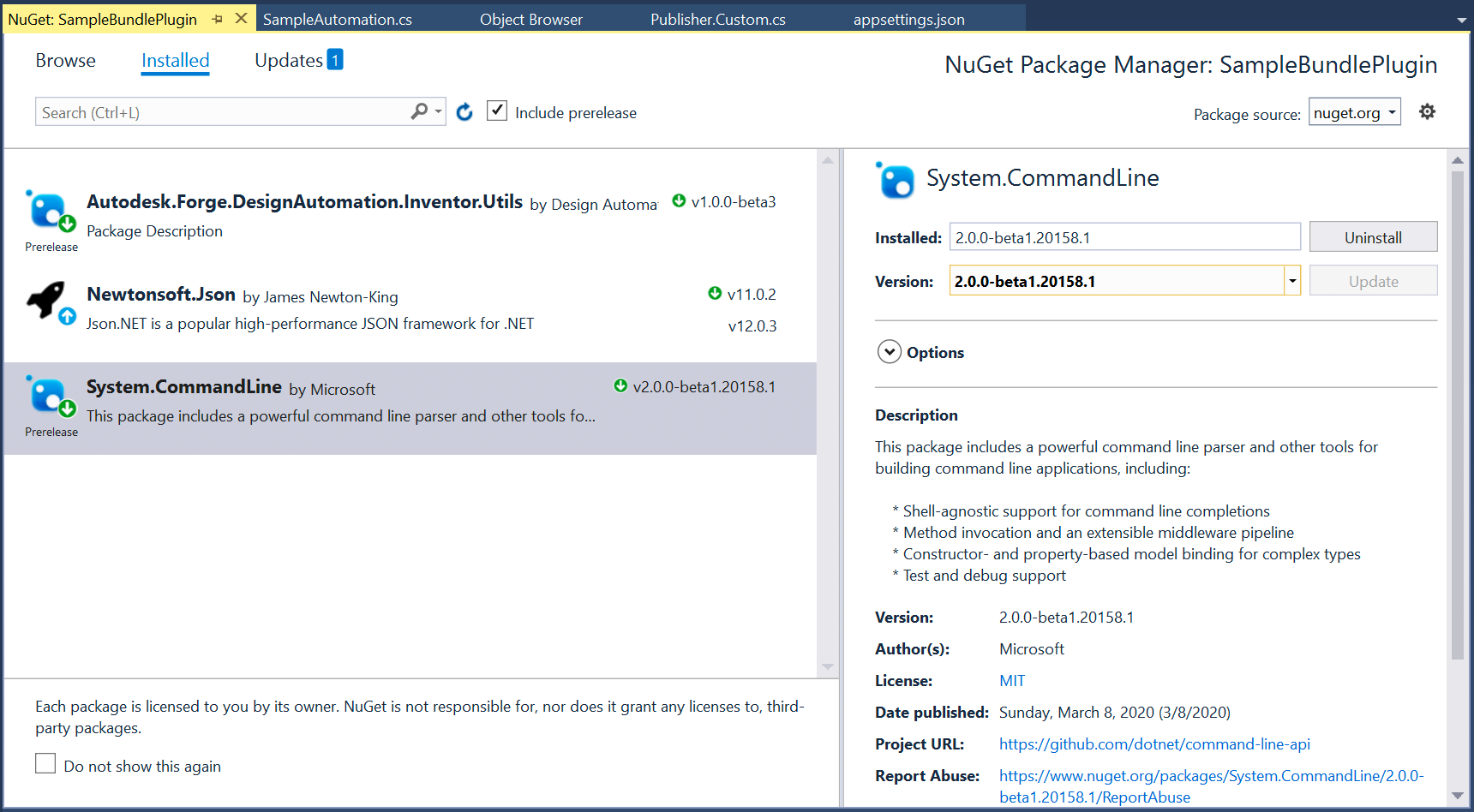This screenshot has height=812, width=1474.
Task: Switch to the Installed tab
Action: pos(175,60)
